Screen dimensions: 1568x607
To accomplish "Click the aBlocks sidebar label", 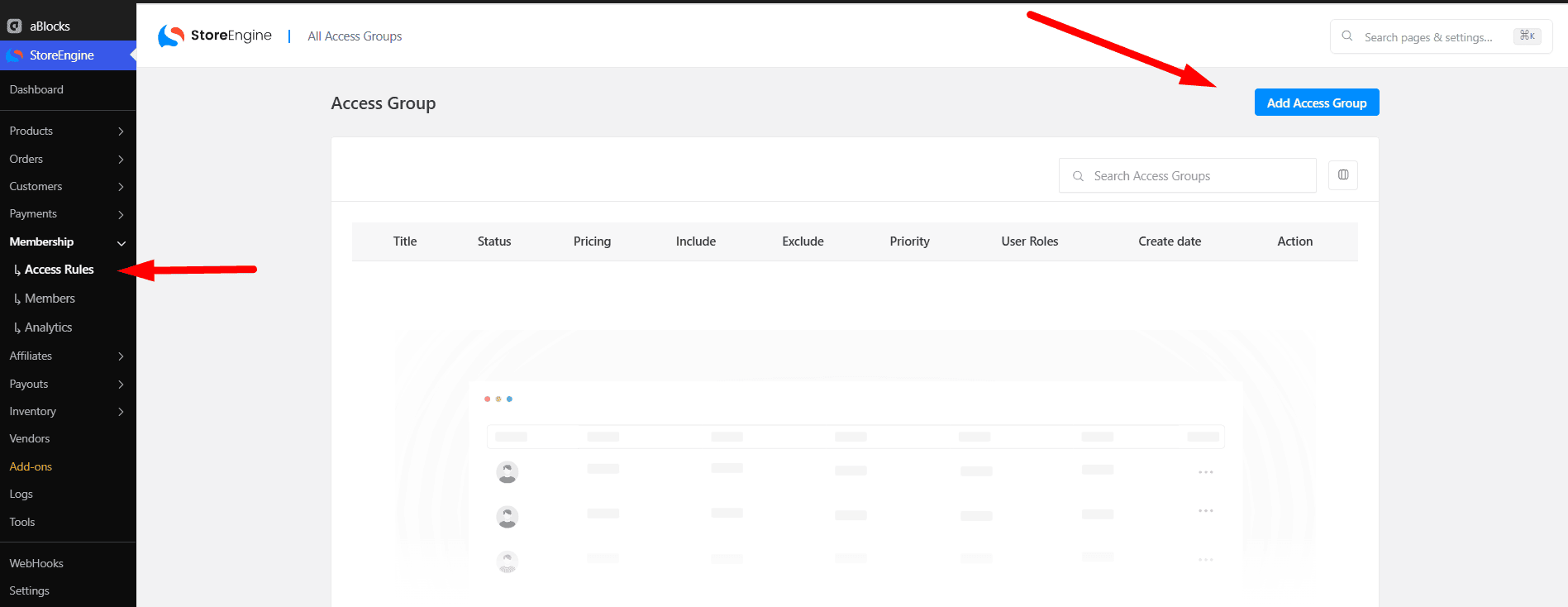I will click(x=50, y=26).
